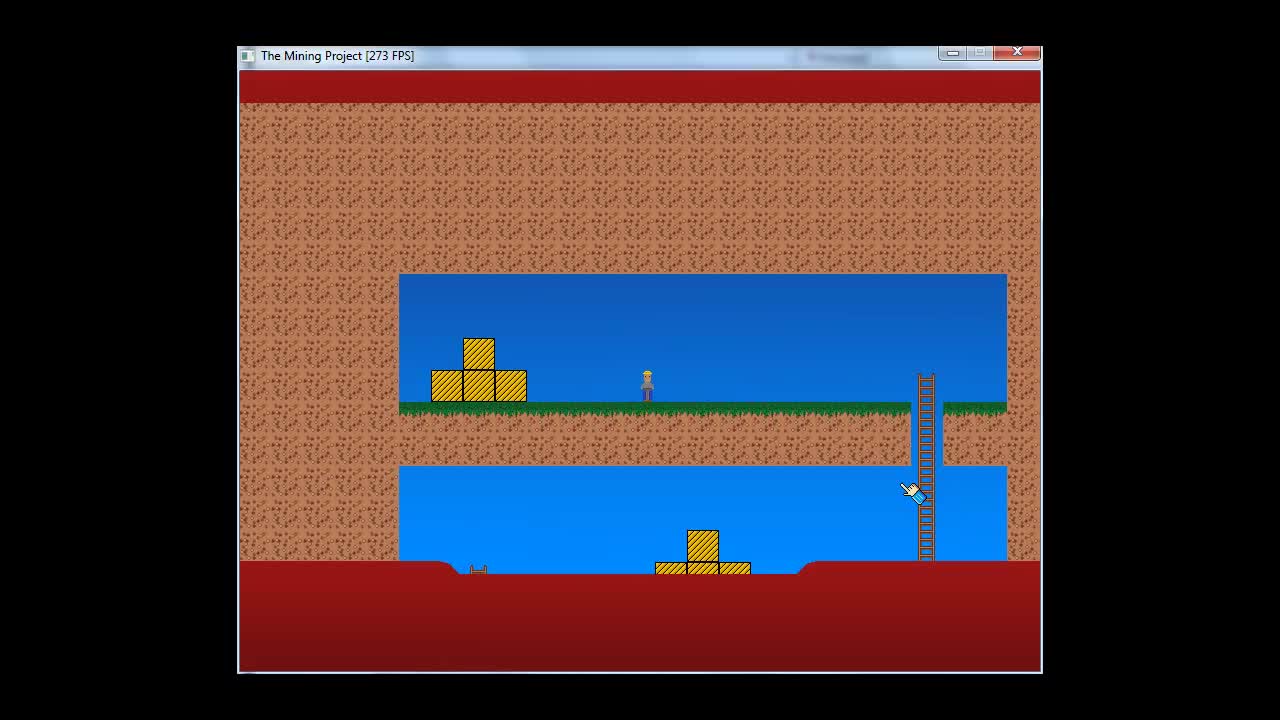This screenshot has width=1280, height=720.
Task: Click the blue sky above the miner
Action: pyautogui.click(x=647, y=320)
